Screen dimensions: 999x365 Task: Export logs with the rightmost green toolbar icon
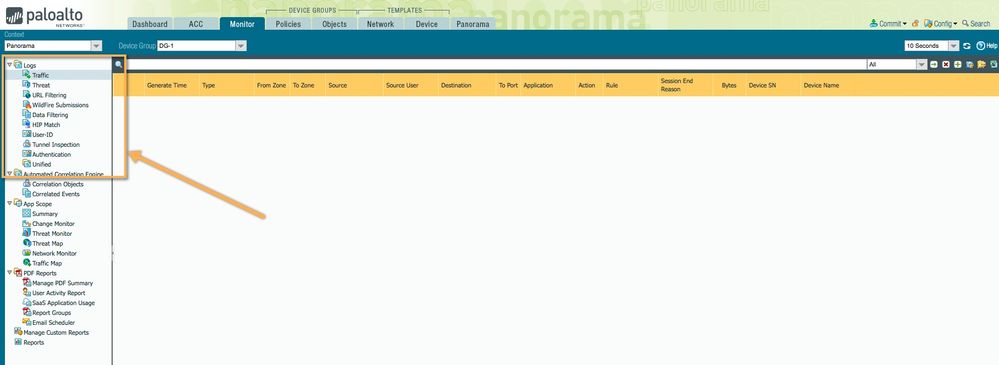[994, 65]
